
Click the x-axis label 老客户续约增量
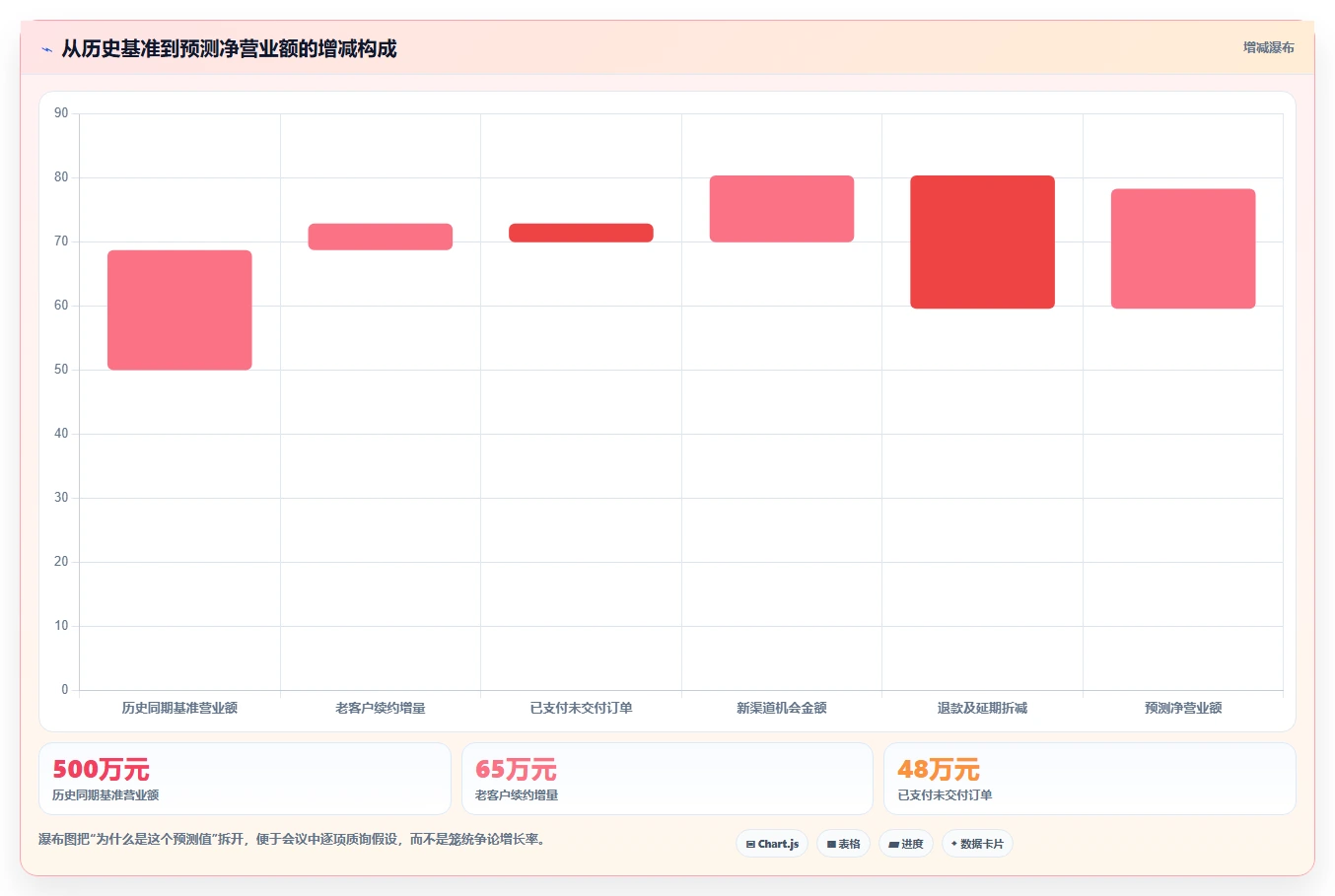[381, 708]
